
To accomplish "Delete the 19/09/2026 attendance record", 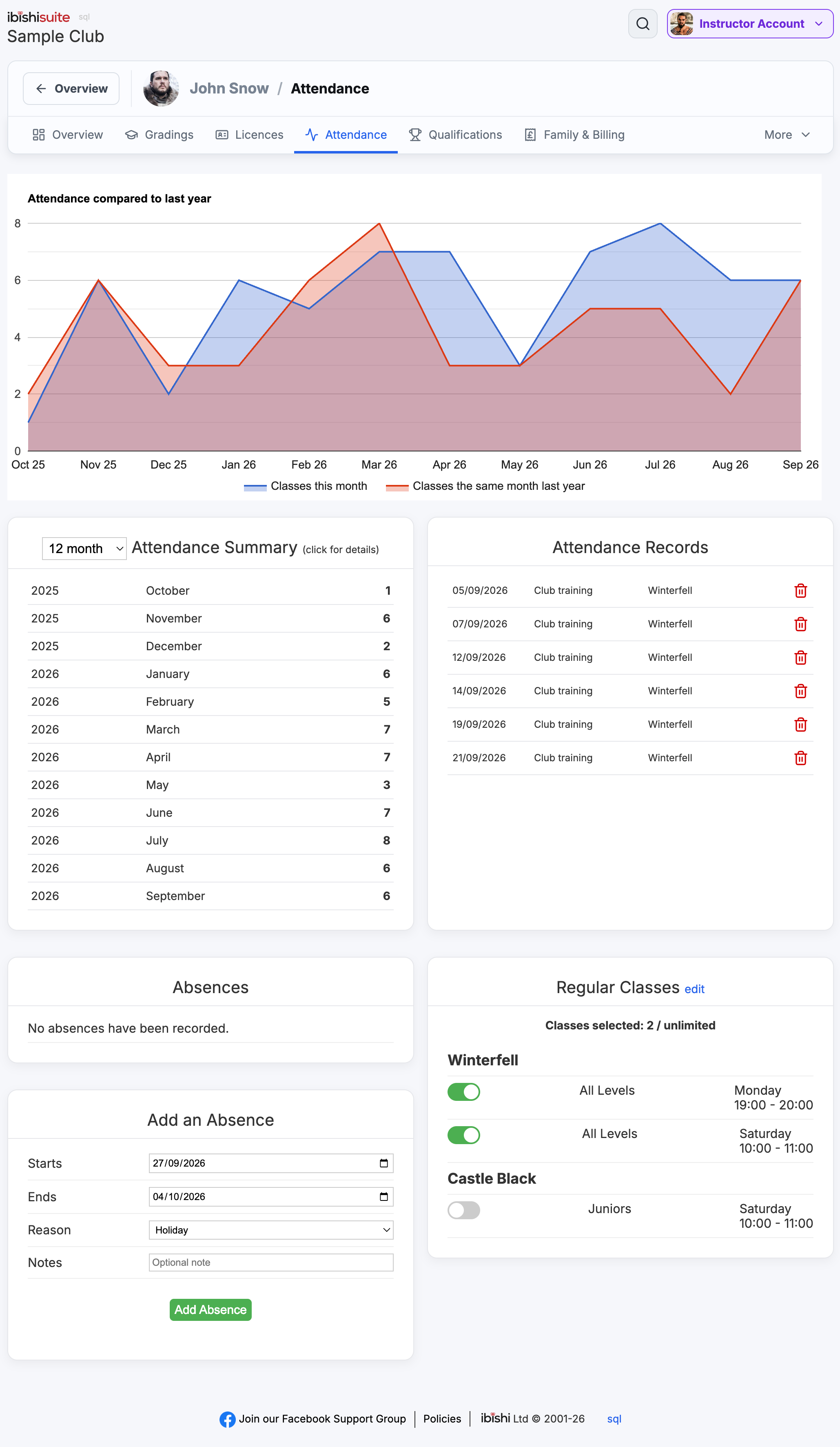I will tap(800, 724).
